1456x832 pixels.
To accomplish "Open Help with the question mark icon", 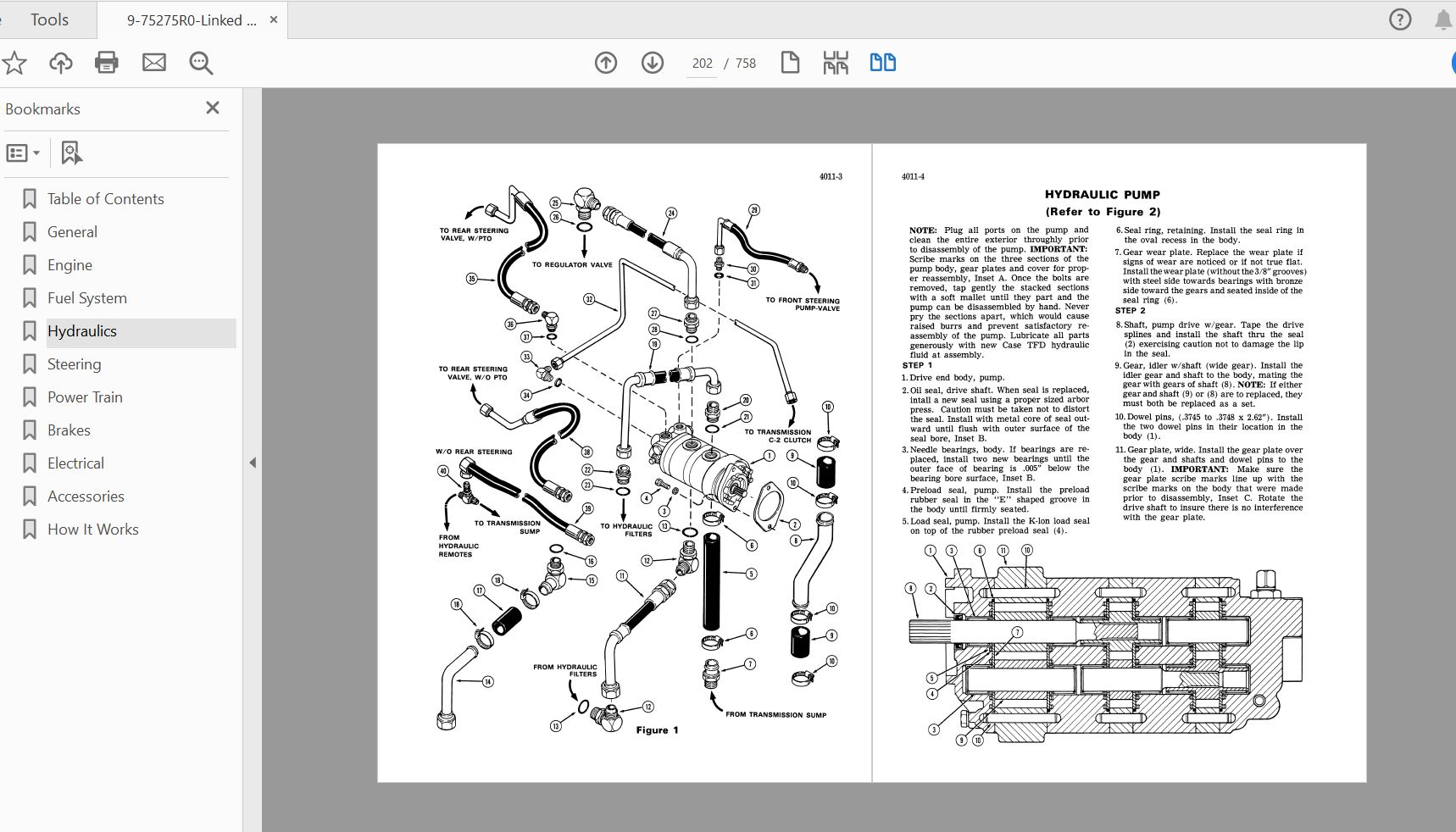I will [x=1398, y=19].
